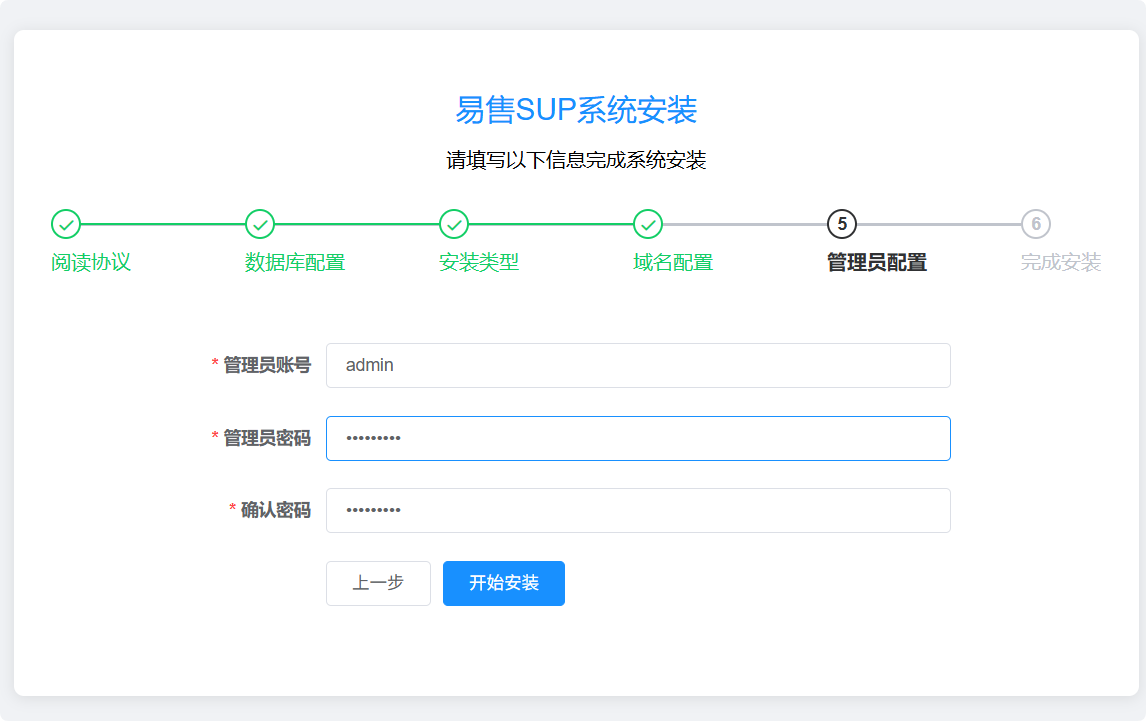Image resolution: width=1146 pixels, height=721 pixels.
Task: Click the first green checkmark in the stepper
Action: 66,226
